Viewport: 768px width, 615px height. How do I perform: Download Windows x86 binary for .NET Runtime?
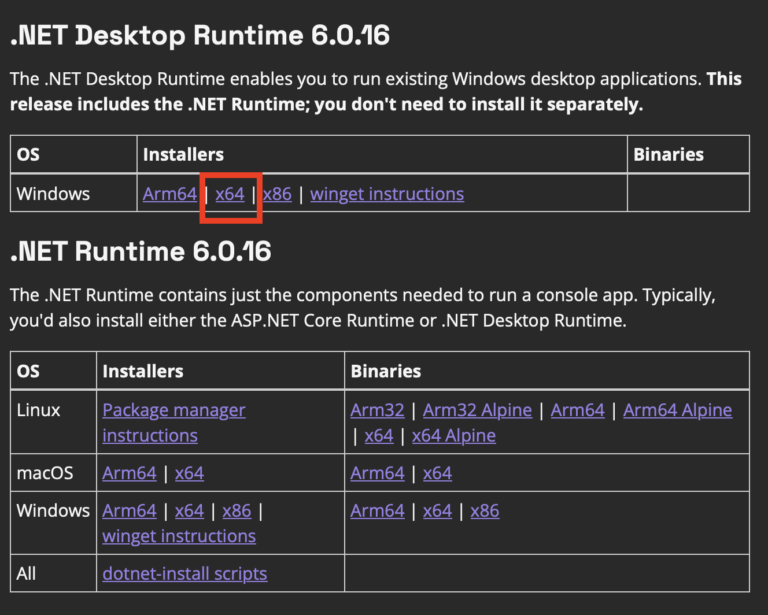pyautogui.click(x=485, y=511)
